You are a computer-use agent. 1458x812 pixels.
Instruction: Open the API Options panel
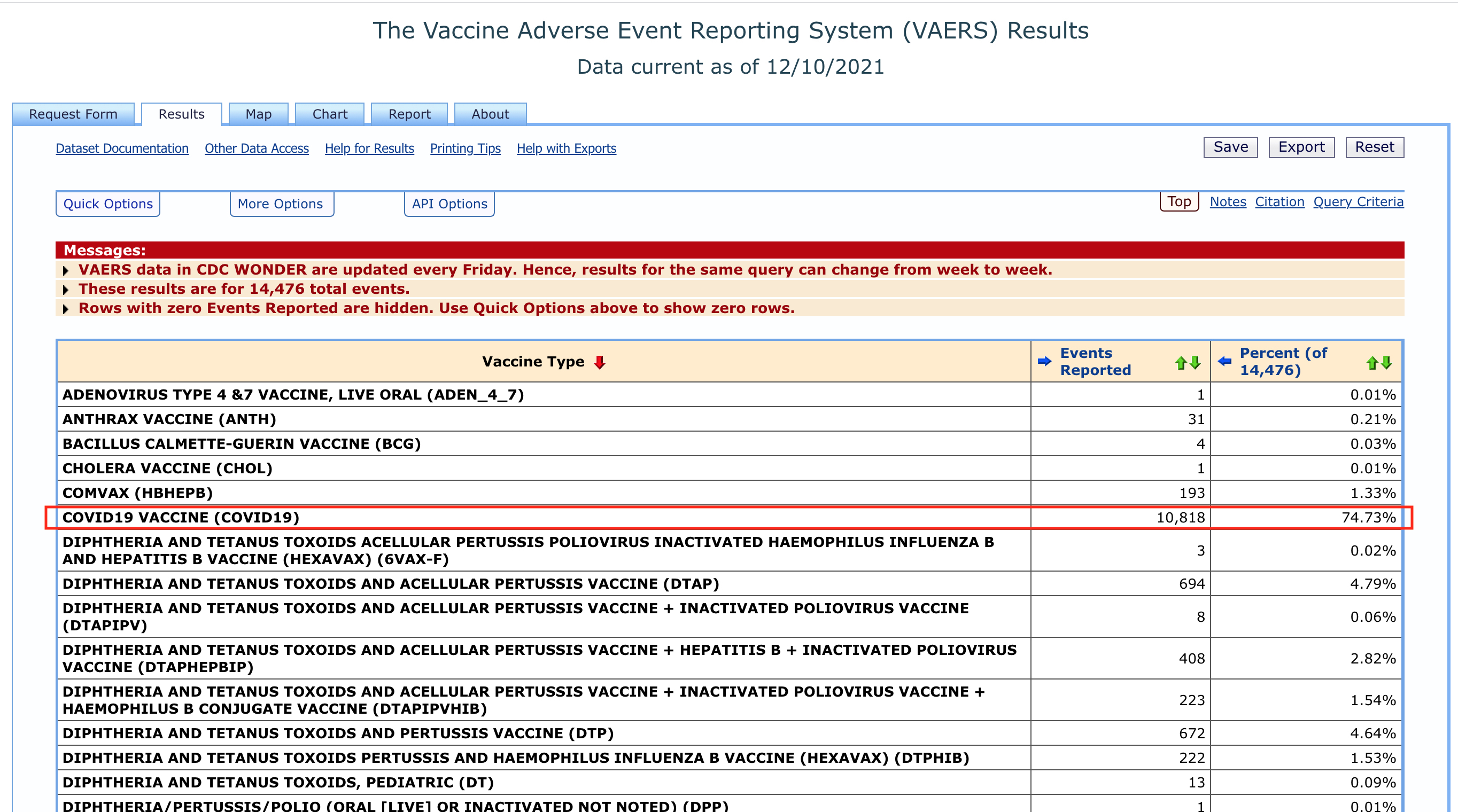(x=449, y=204)
